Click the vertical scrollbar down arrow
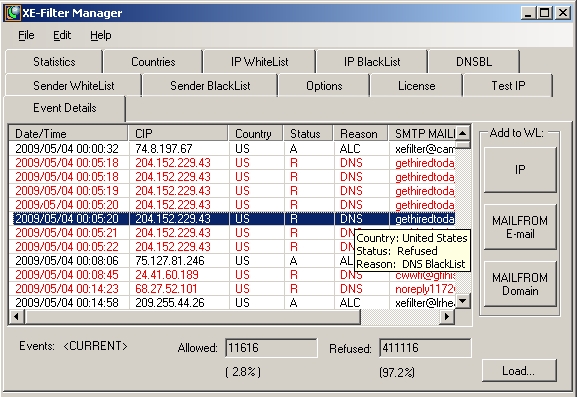577x397 pixels. coord(463,301)
